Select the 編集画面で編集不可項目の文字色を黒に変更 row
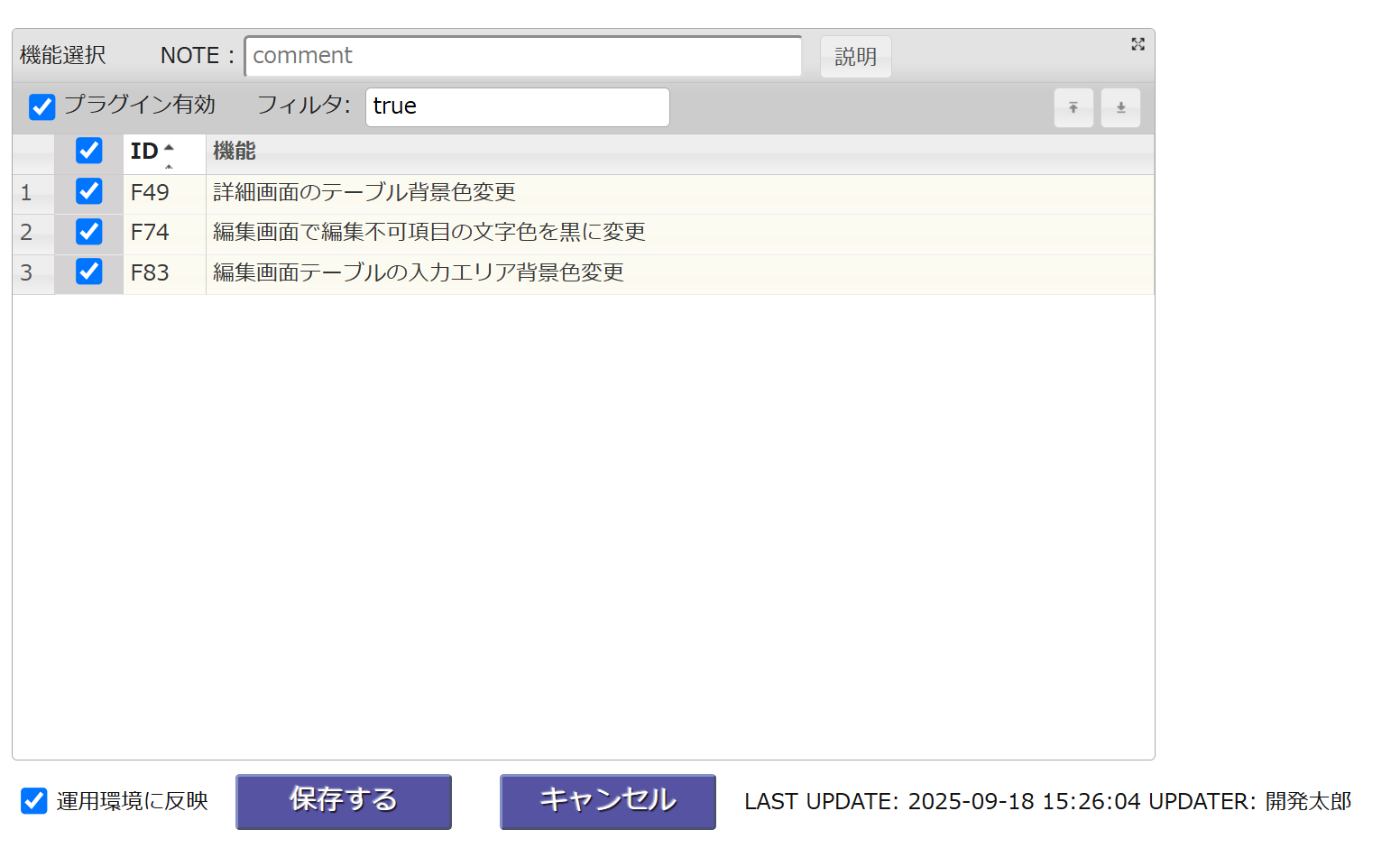The height and width of the screenshot is (848, 1400). [429, 232]
